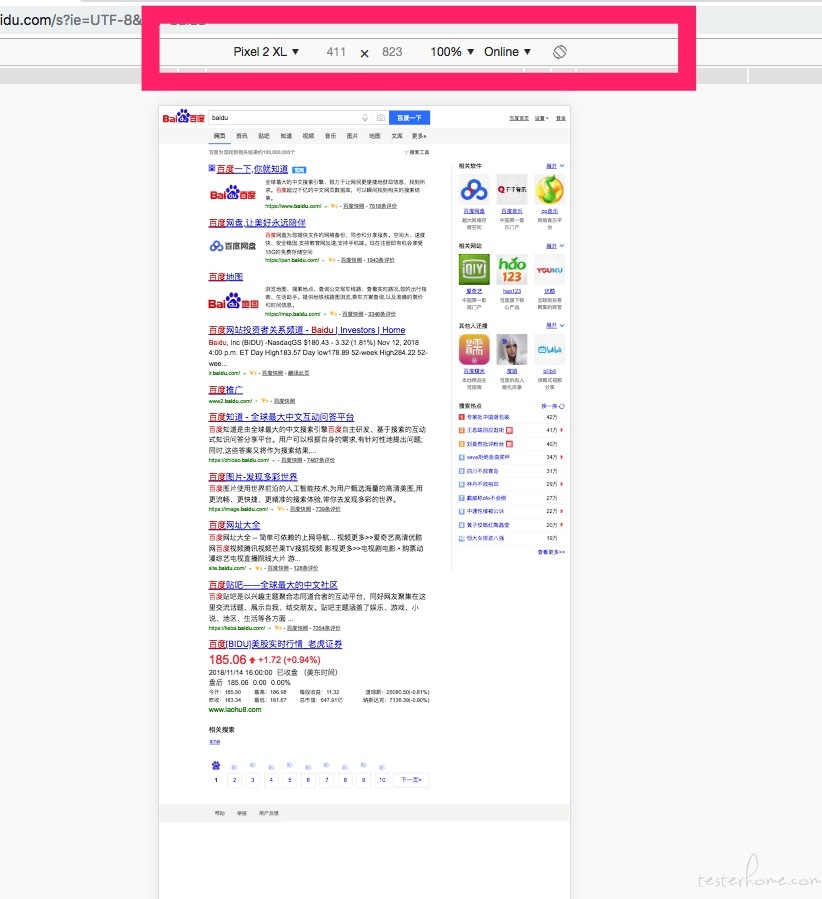Select the 资讯 tab

(x=242, y=136)
